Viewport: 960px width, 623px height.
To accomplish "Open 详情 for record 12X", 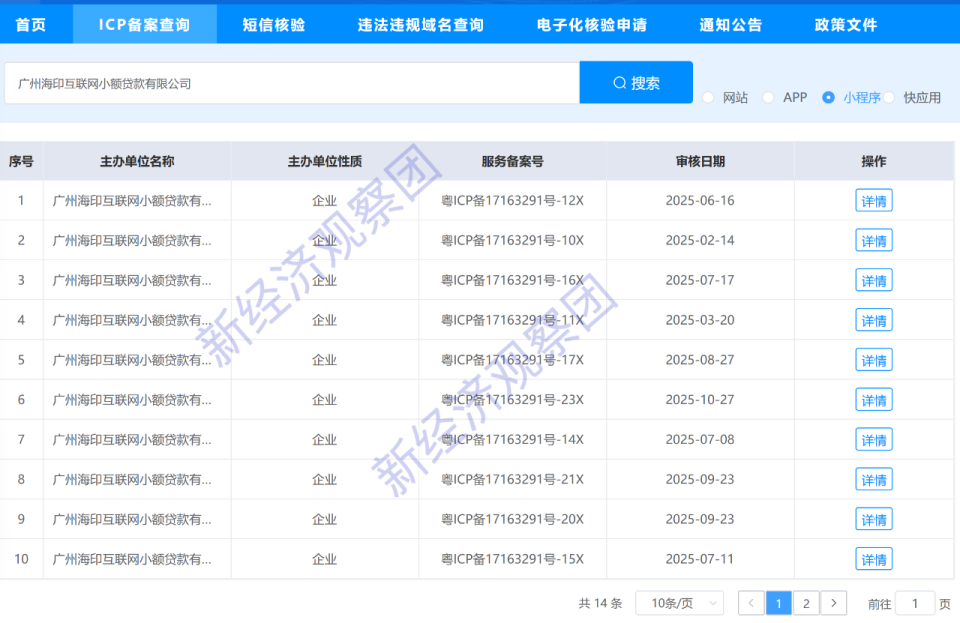I will [x=874, y=201].
